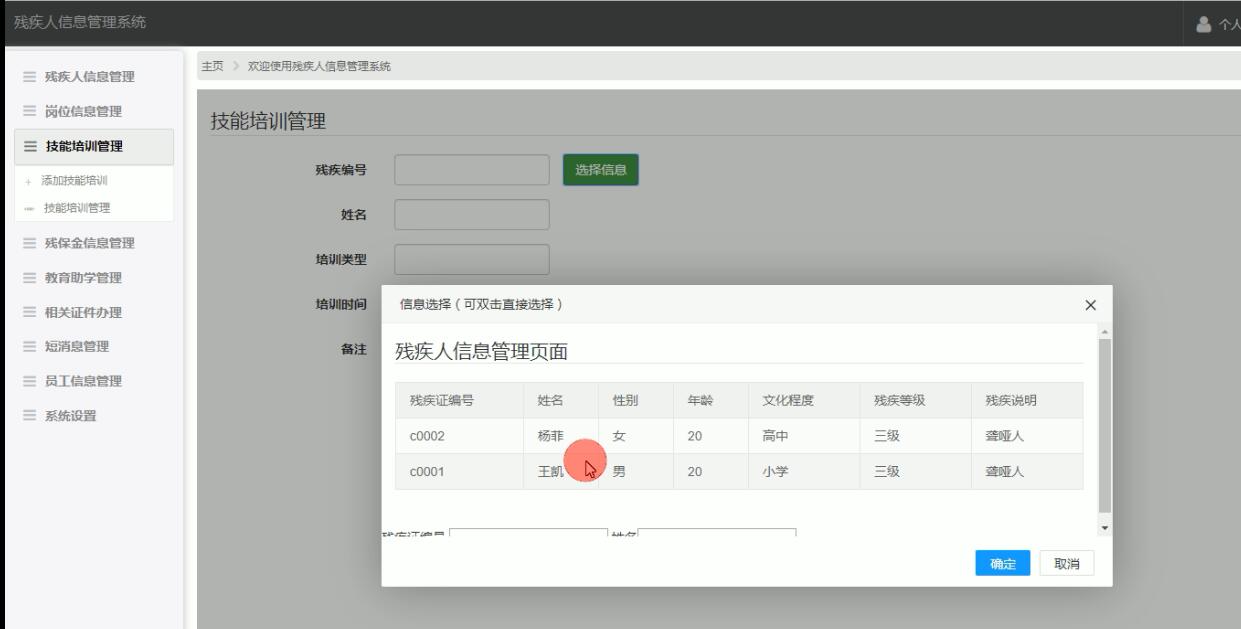
Task: Click the dialog scrollbar down arrow
Action: (x=1105, y=528)
